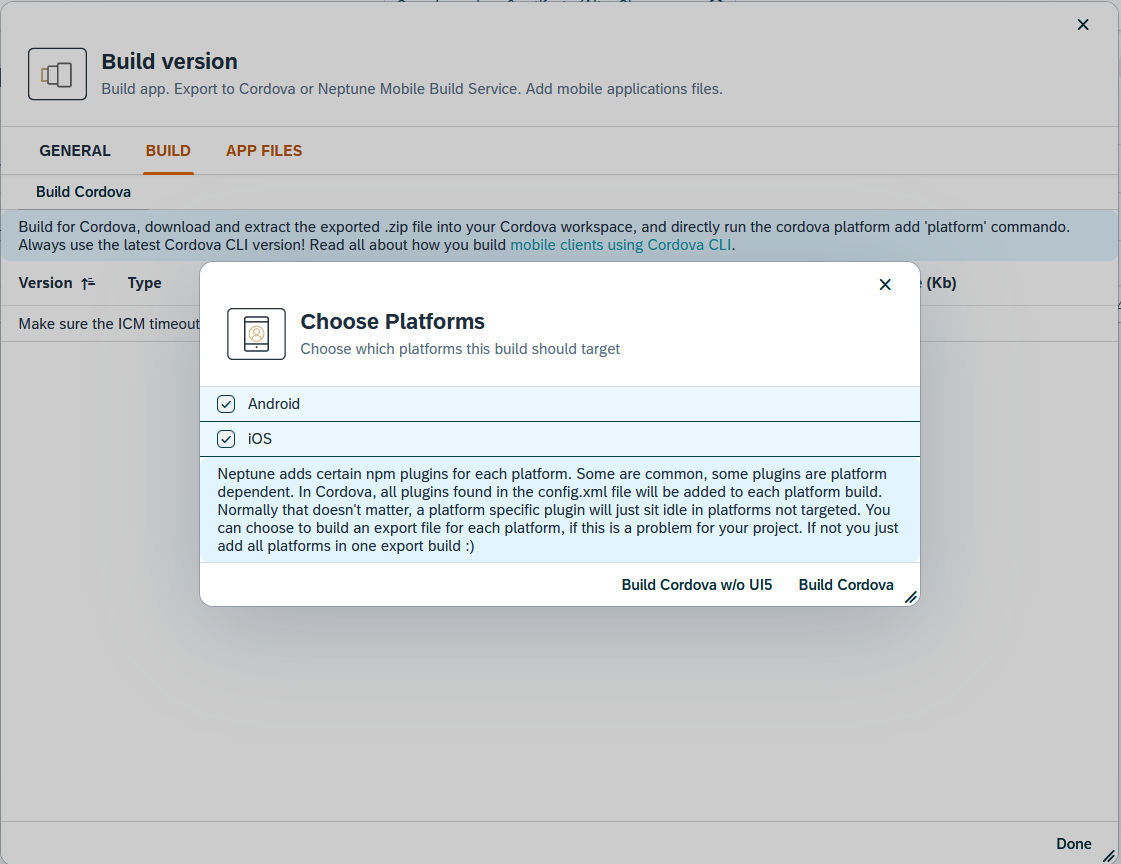Select the BUILD tab
This screenshot has width=1121, height=864.
[168, 150]
